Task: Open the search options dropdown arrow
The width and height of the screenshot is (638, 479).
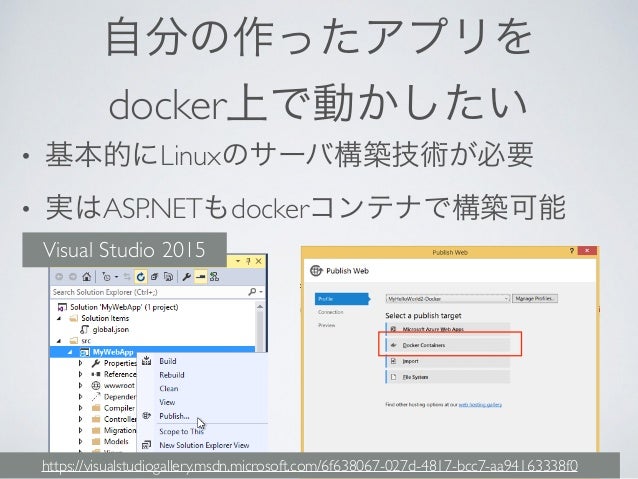Action: coord(261,292)
